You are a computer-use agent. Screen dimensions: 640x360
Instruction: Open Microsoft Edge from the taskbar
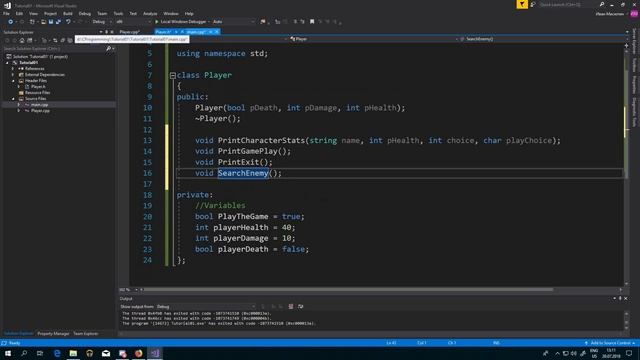point(57,353)
